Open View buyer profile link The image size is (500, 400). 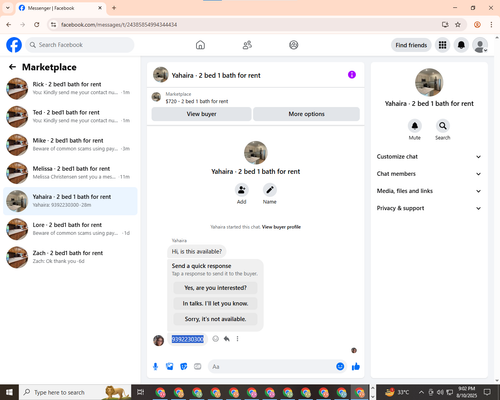coord(281,227)
